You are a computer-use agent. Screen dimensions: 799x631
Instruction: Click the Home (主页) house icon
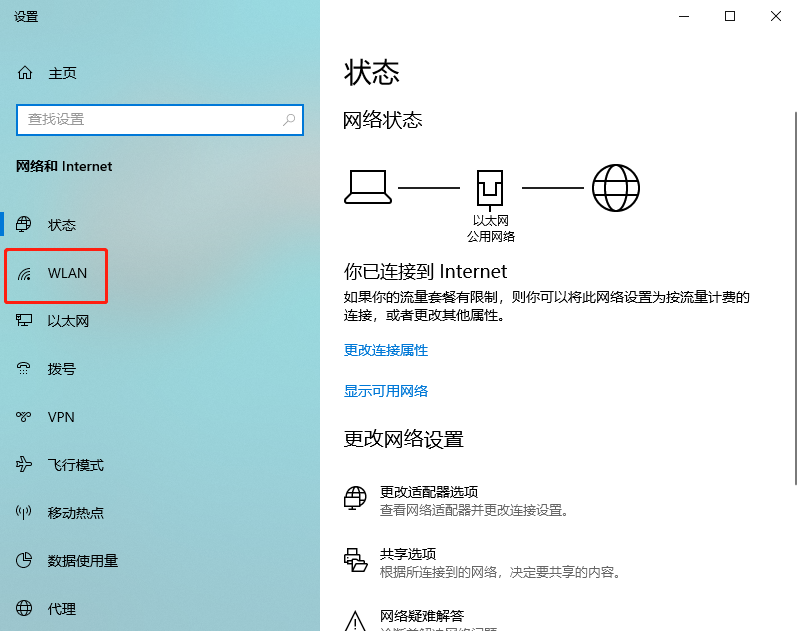pos(25,73)
